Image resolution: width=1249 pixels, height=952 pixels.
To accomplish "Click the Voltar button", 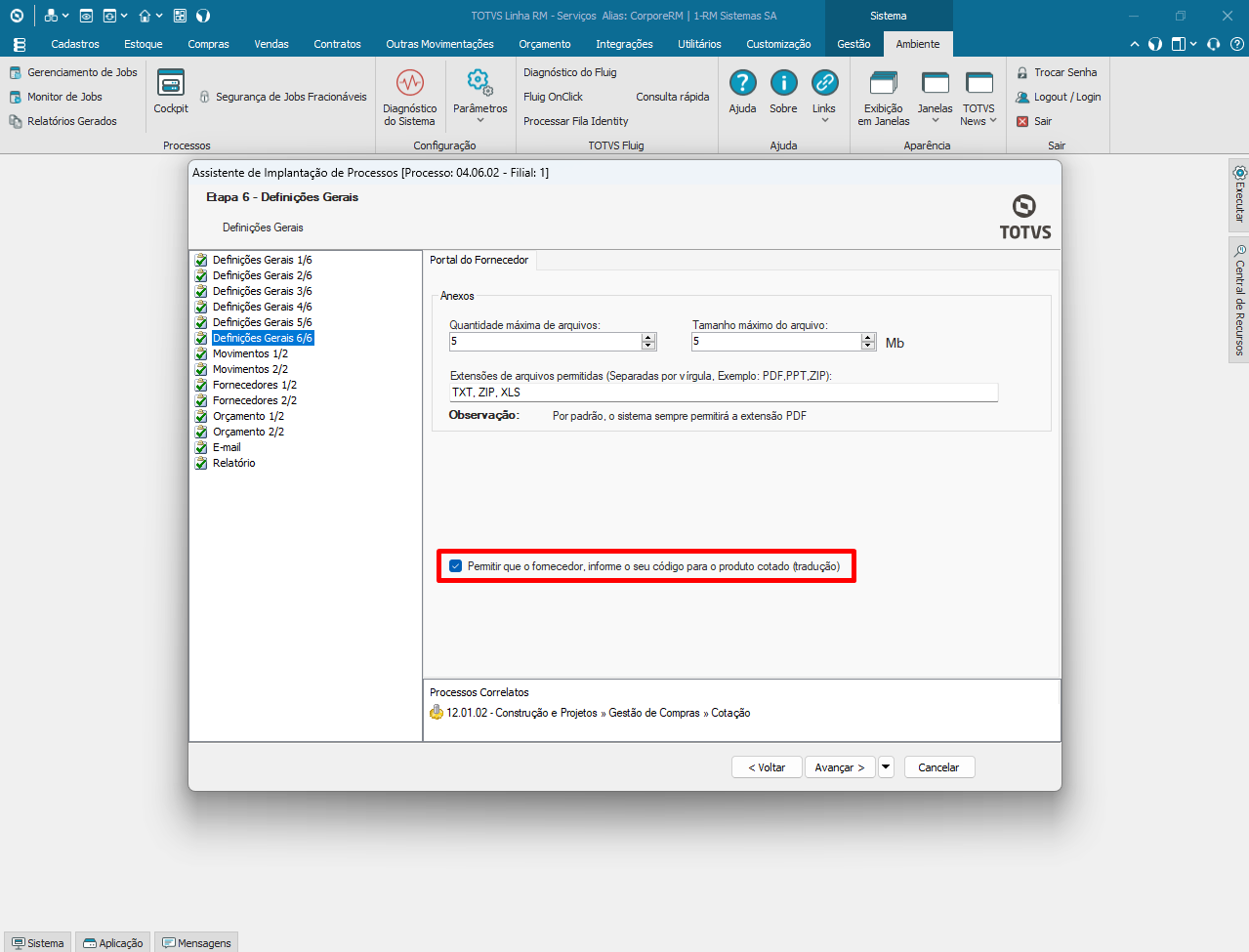I will (767, 767).
